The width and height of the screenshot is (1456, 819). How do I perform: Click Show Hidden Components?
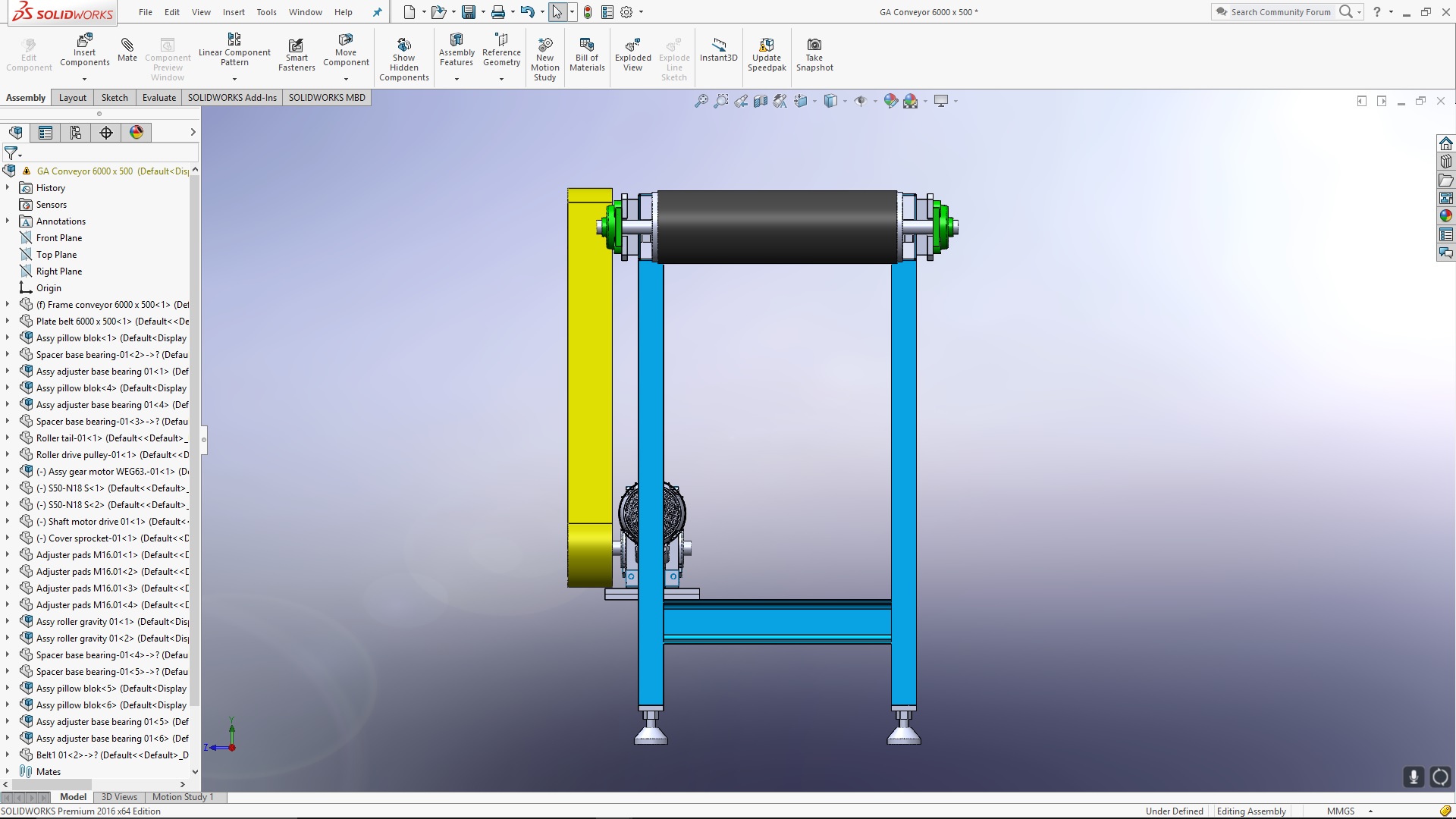coord(404,59)
